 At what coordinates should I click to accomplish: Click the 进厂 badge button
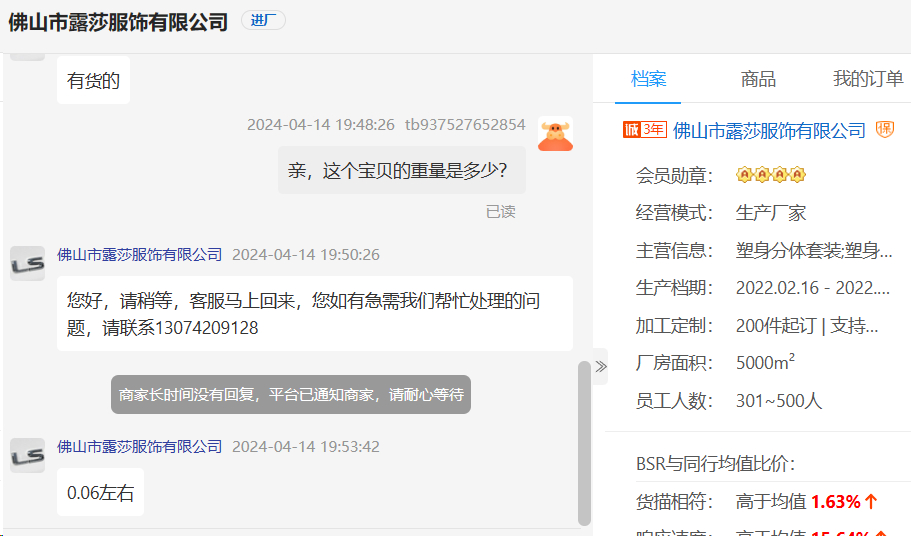[x=263, y=20]
